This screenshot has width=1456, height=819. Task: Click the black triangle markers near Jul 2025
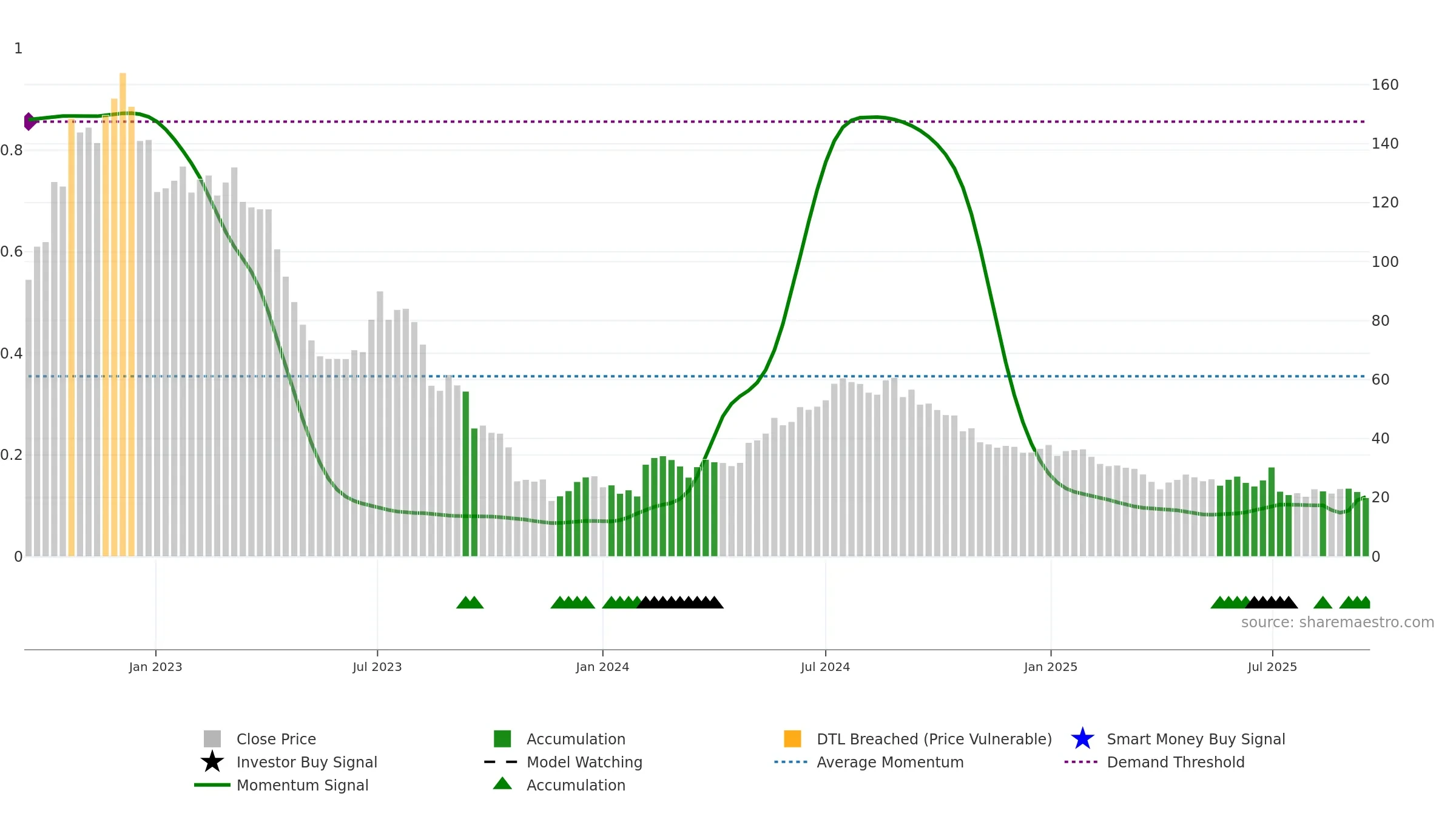coord(1271,602)
